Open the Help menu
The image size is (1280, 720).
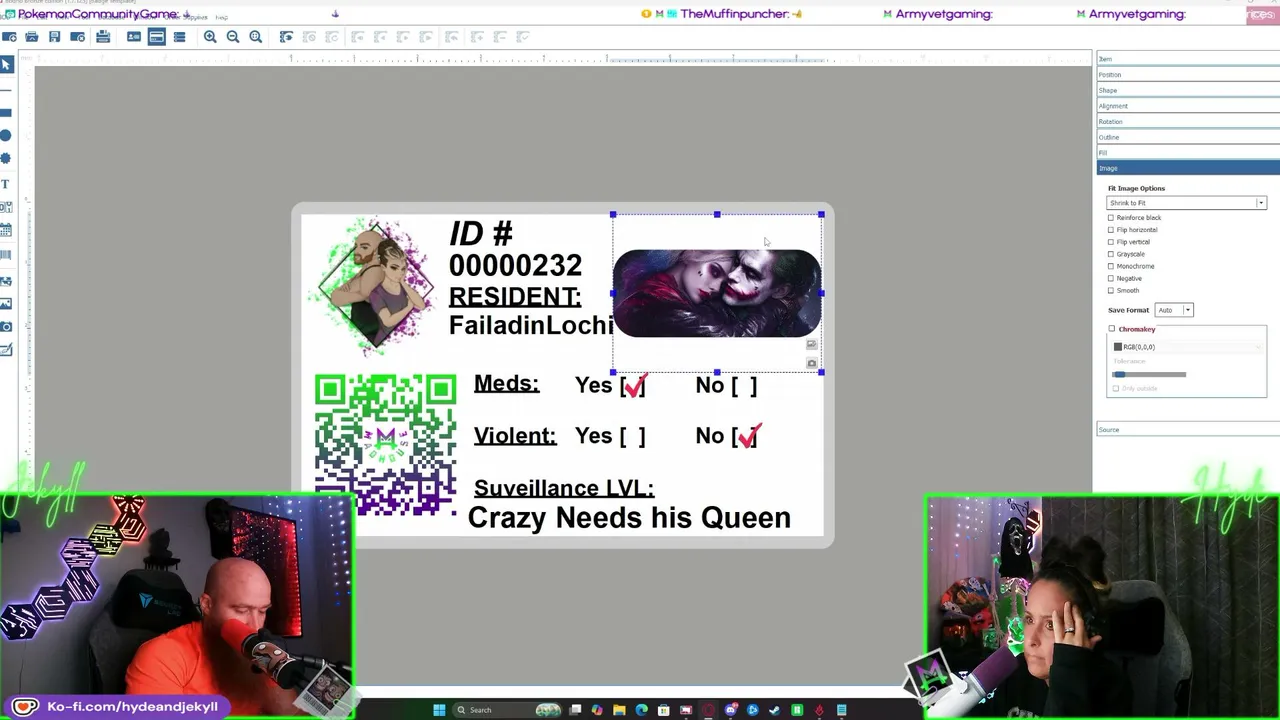222,17
